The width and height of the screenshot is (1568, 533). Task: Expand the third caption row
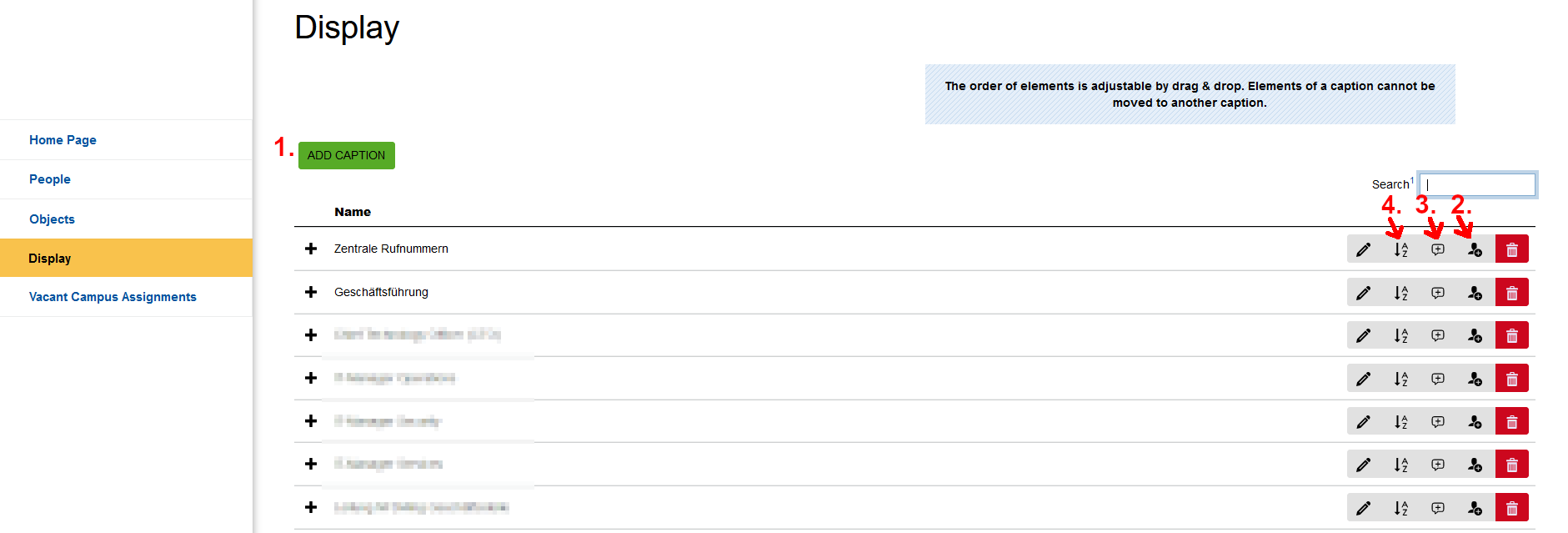[x=311, y=335]
